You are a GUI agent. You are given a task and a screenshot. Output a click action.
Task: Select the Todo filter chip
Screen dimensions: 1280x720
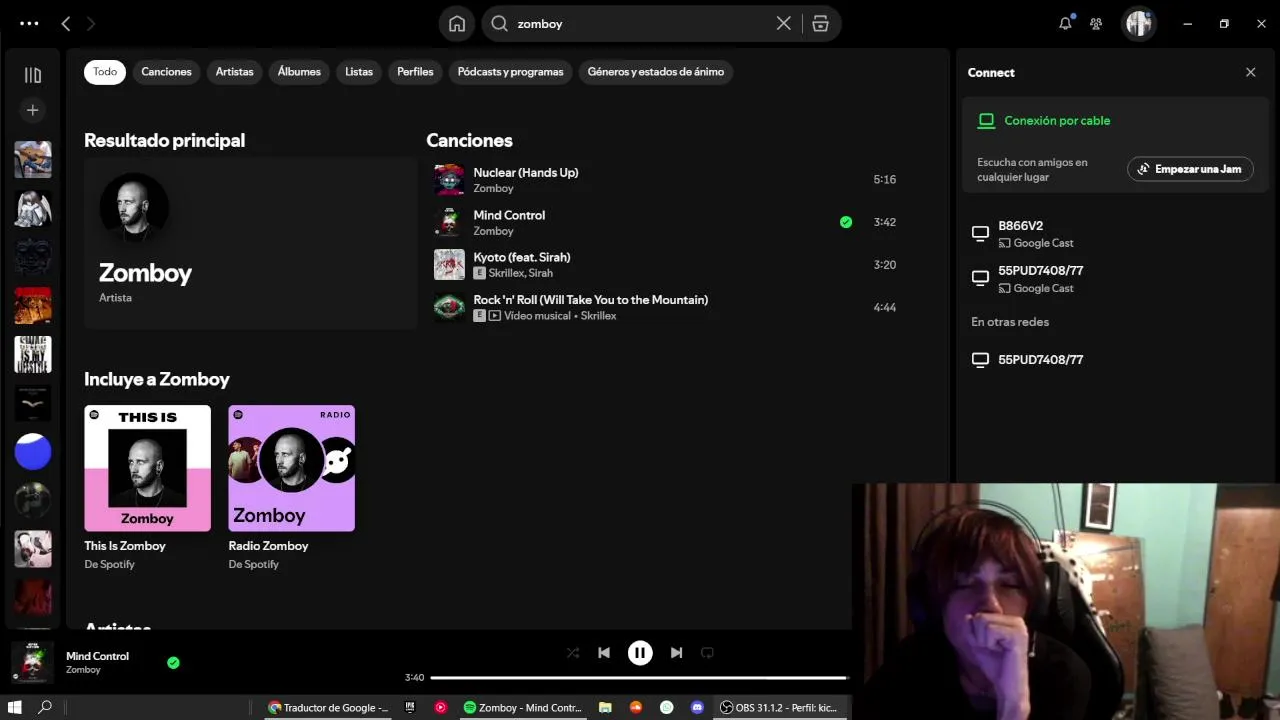(x=105, y=72)
